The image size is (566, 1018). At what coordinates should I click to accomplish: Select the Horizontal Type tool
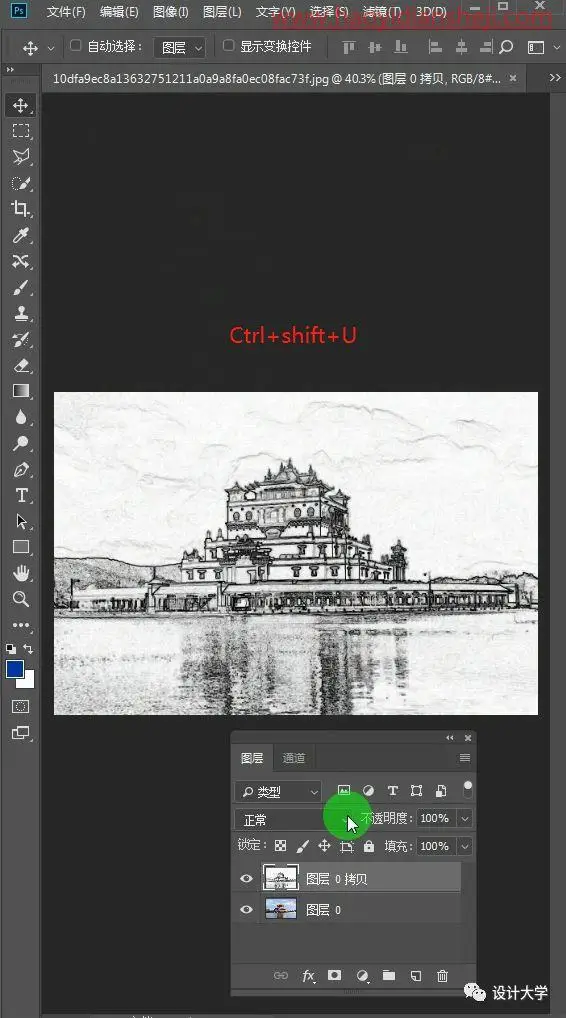click(21, 495)
